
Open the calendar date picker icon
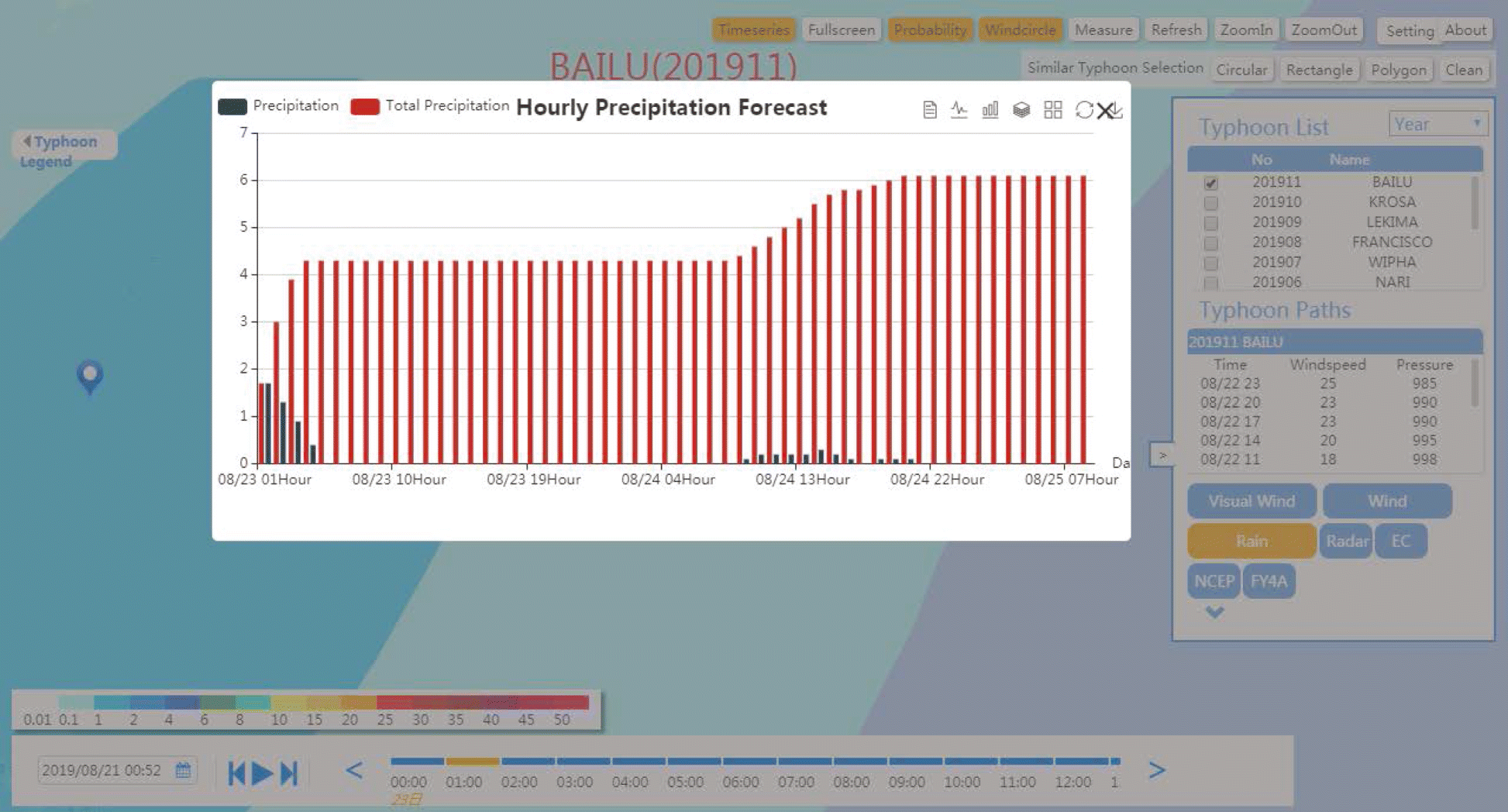click(183, 770)
